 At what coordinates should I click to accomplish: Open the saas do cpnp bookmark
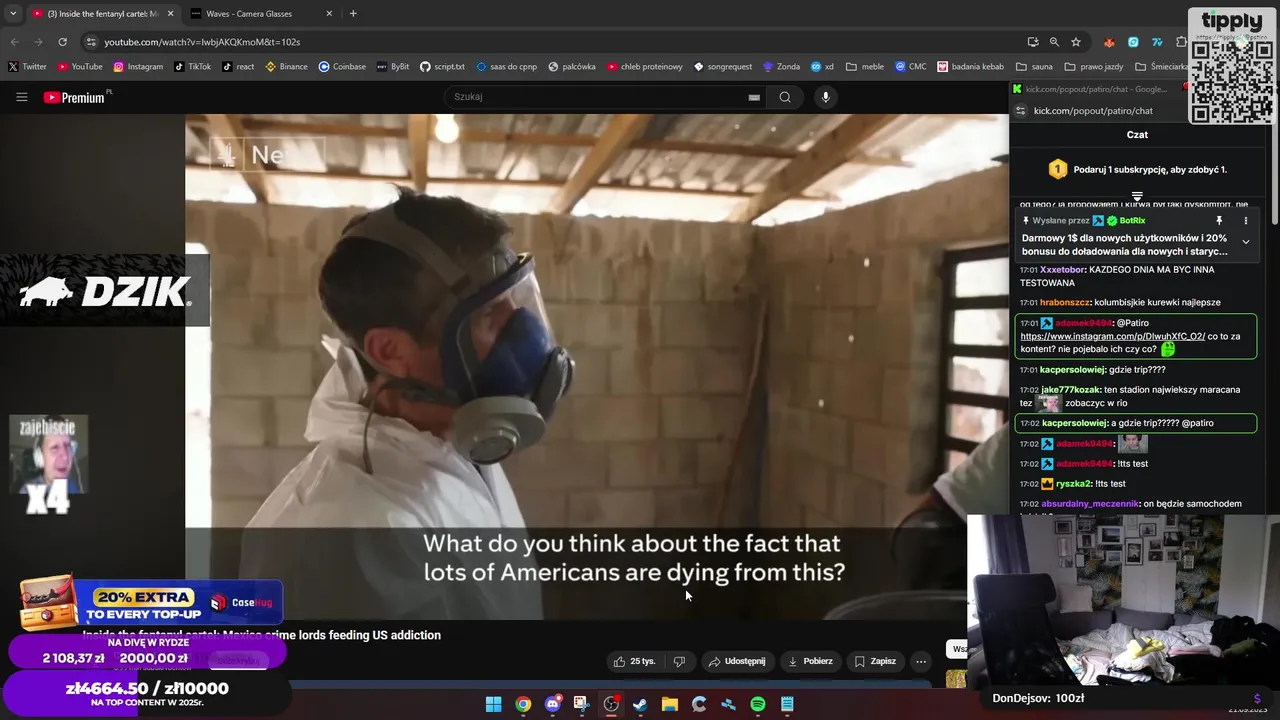506,67
